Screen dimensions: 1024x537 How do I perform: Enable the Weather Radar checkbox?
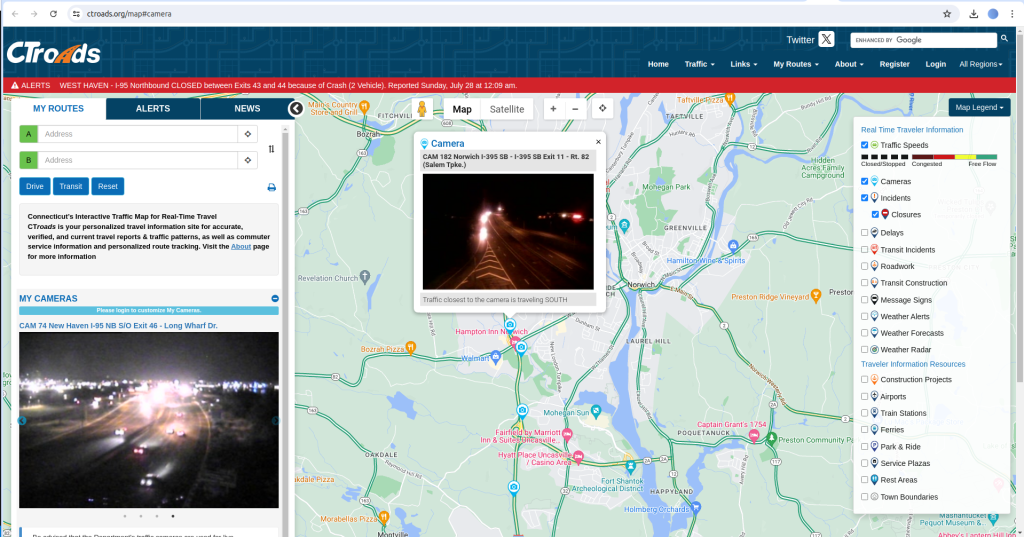coord(865,349)
